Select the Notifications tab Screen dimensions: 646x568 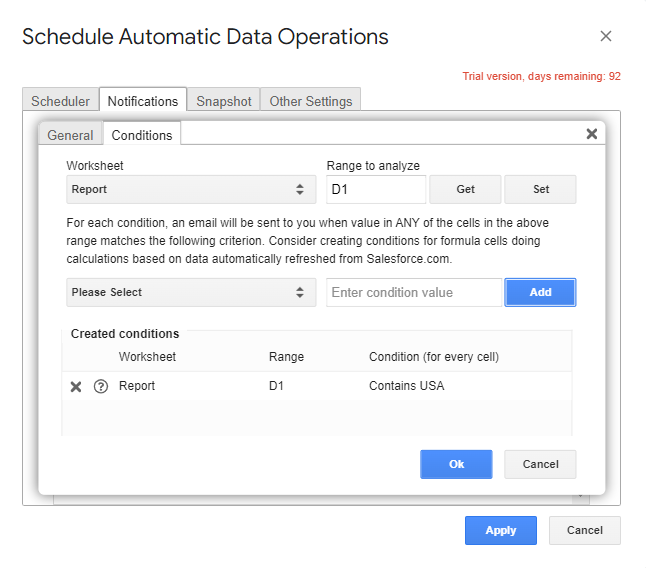tap(143, 101)
